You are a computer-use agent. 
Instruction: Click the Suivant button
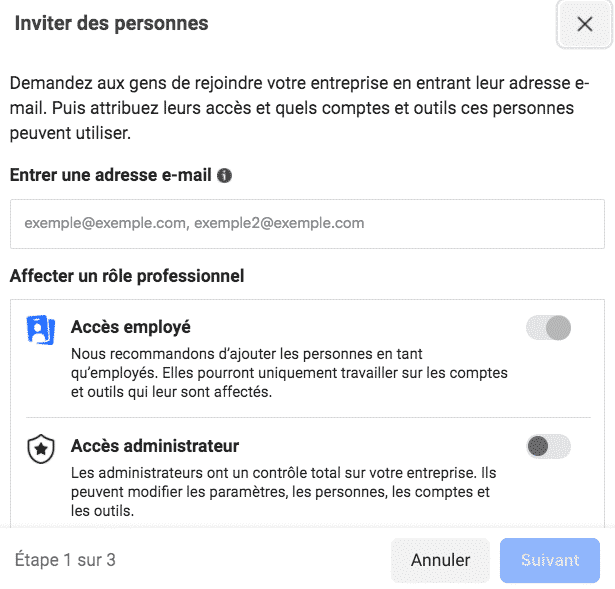point(550,560)
